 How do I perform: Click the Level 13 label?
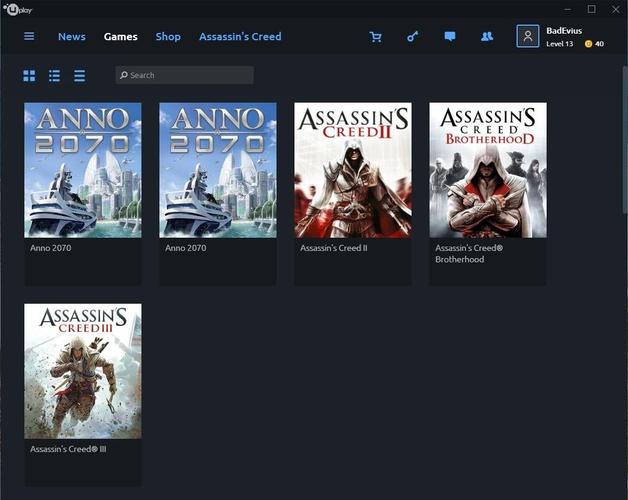[560, 44]
